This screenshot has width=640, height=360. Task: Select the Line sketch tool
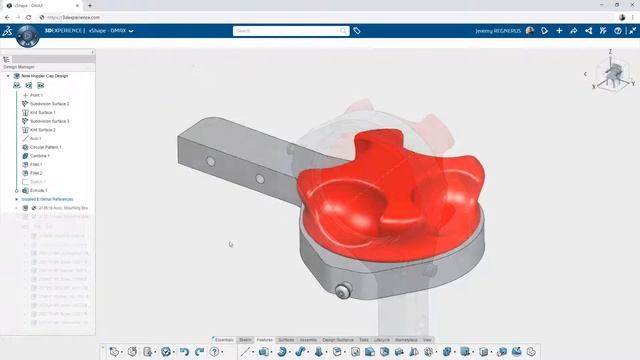(x=245, y=351)
